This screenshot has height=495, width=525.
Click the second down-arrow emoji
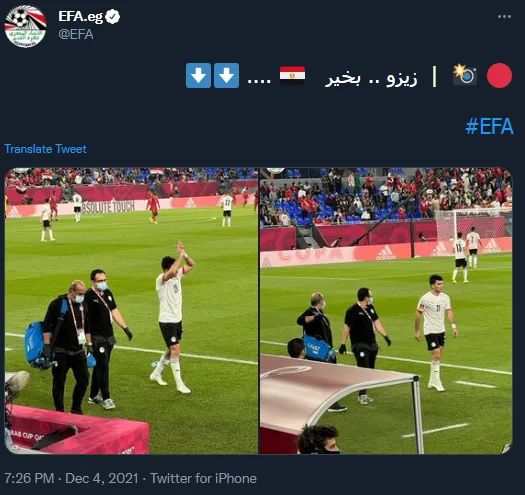pyautogui.click(x=198, y=76)
